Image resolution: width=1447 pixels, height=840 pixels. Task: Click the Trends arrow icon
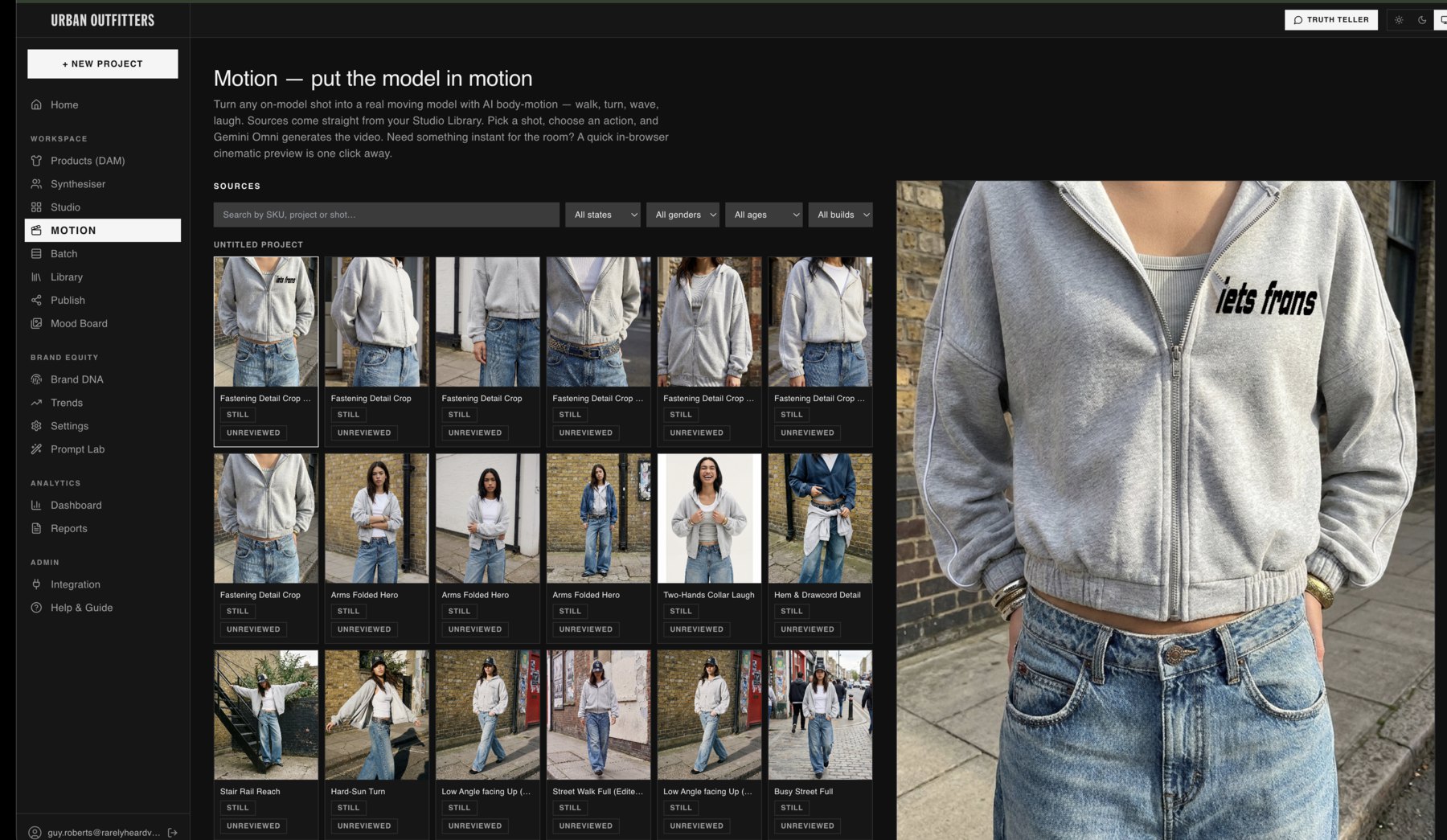tap(36, 403)
